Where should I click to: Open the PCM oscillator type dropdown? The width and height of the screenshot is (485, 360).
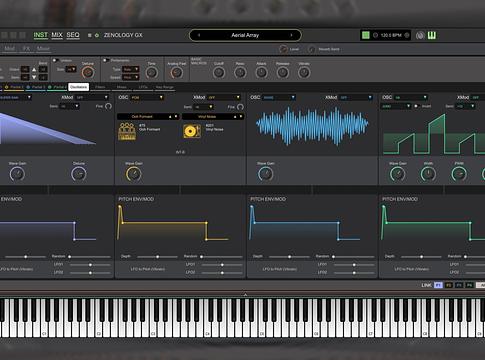pyautogui.click(x=147, y=97)
